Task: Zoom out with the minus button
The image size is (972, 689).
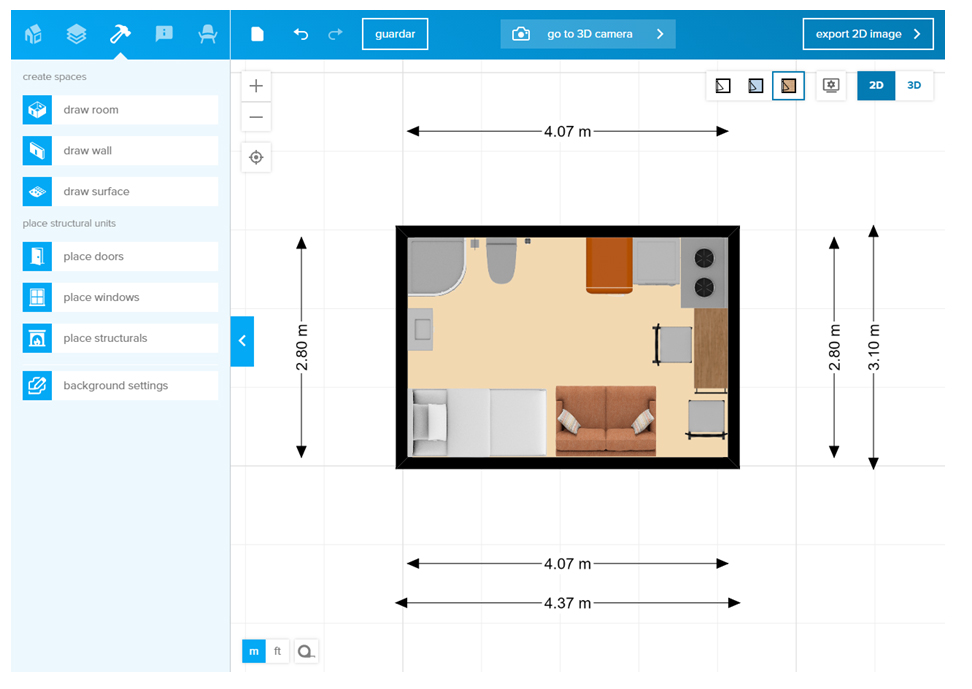Action: click(256, 117)
